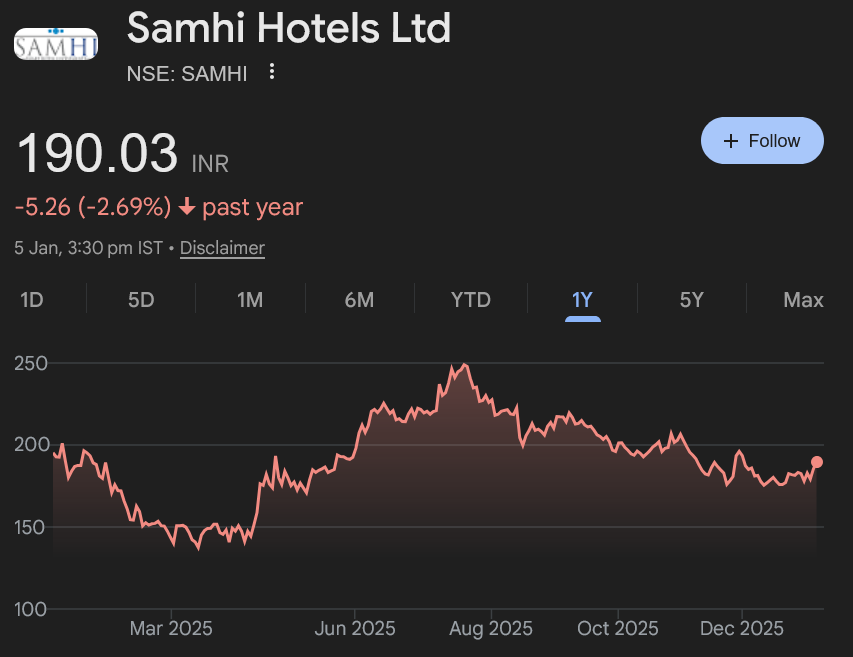Click the red downward arrow indicator
Screen dimensions: 853x657
coord(186,206)
